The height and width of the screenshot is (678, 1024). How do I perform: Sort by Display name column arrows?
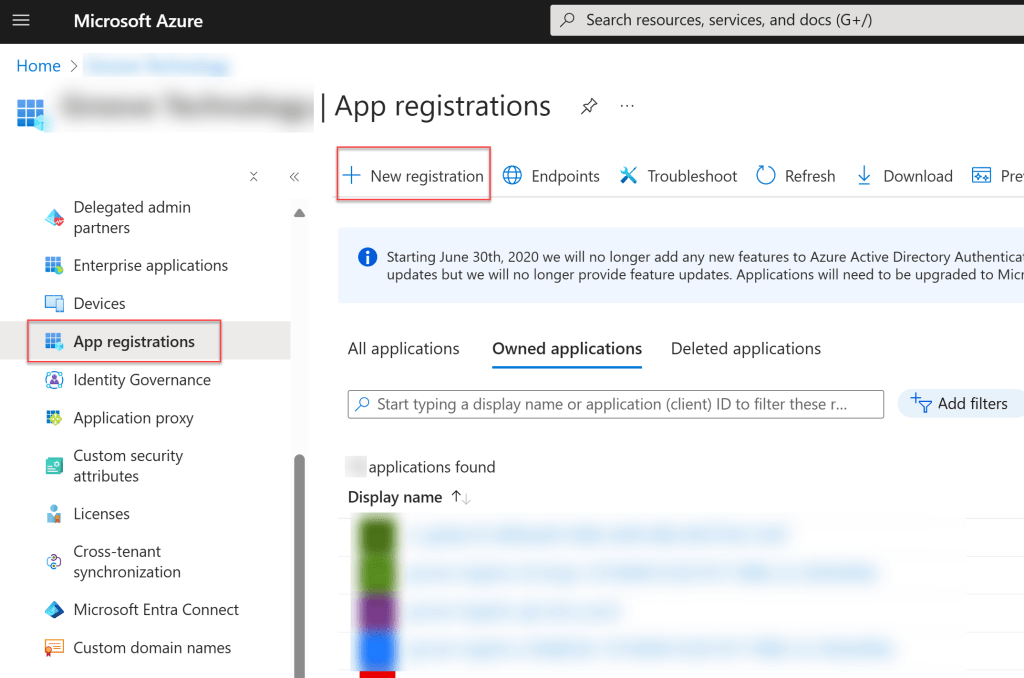460,497
